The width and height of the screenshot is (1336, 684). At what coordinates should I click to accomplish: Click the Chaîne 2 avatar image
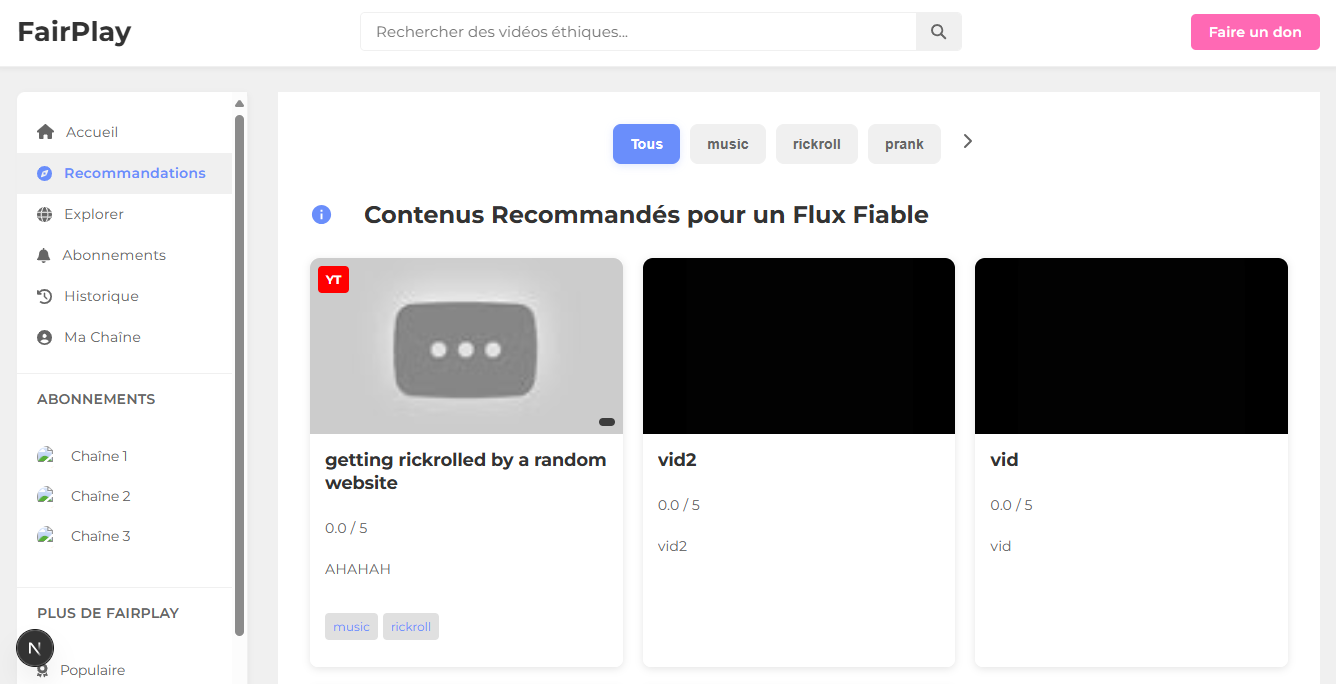tap(46, 496)
